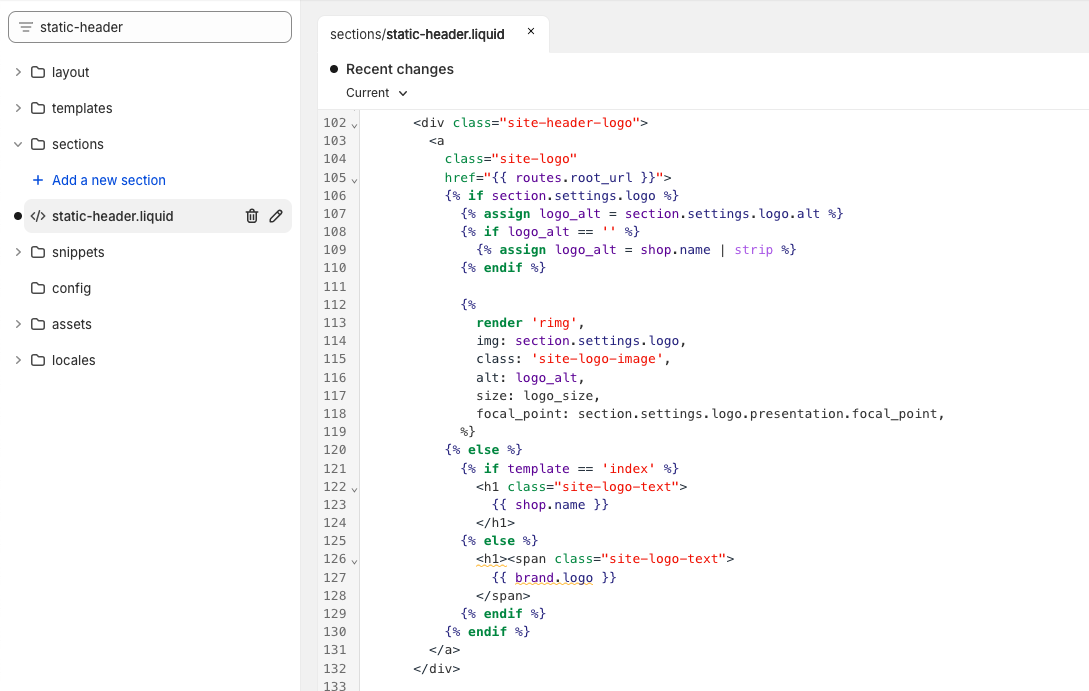Close the static-header.liquid tab

531,32
